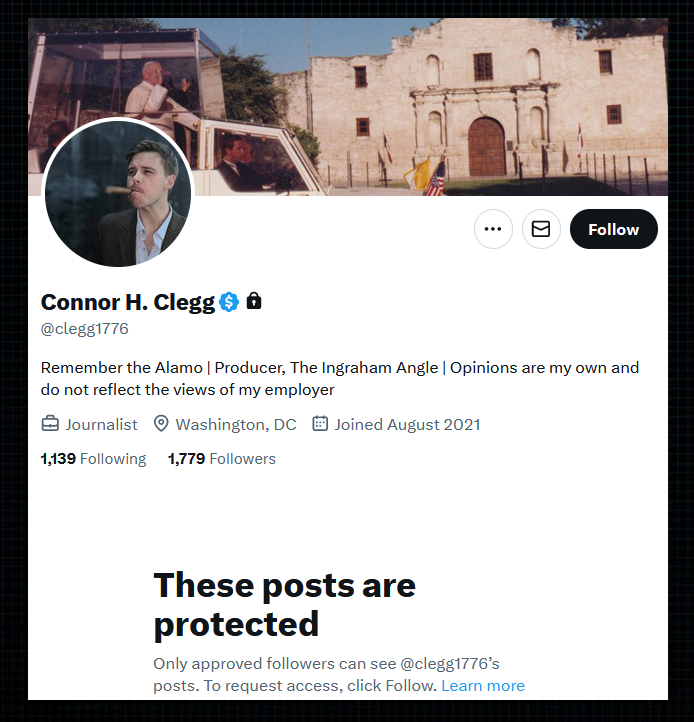Click the Journalist category label
Image resolution: width=694 pixels, height=722 pixels.
tap(101, 424)
